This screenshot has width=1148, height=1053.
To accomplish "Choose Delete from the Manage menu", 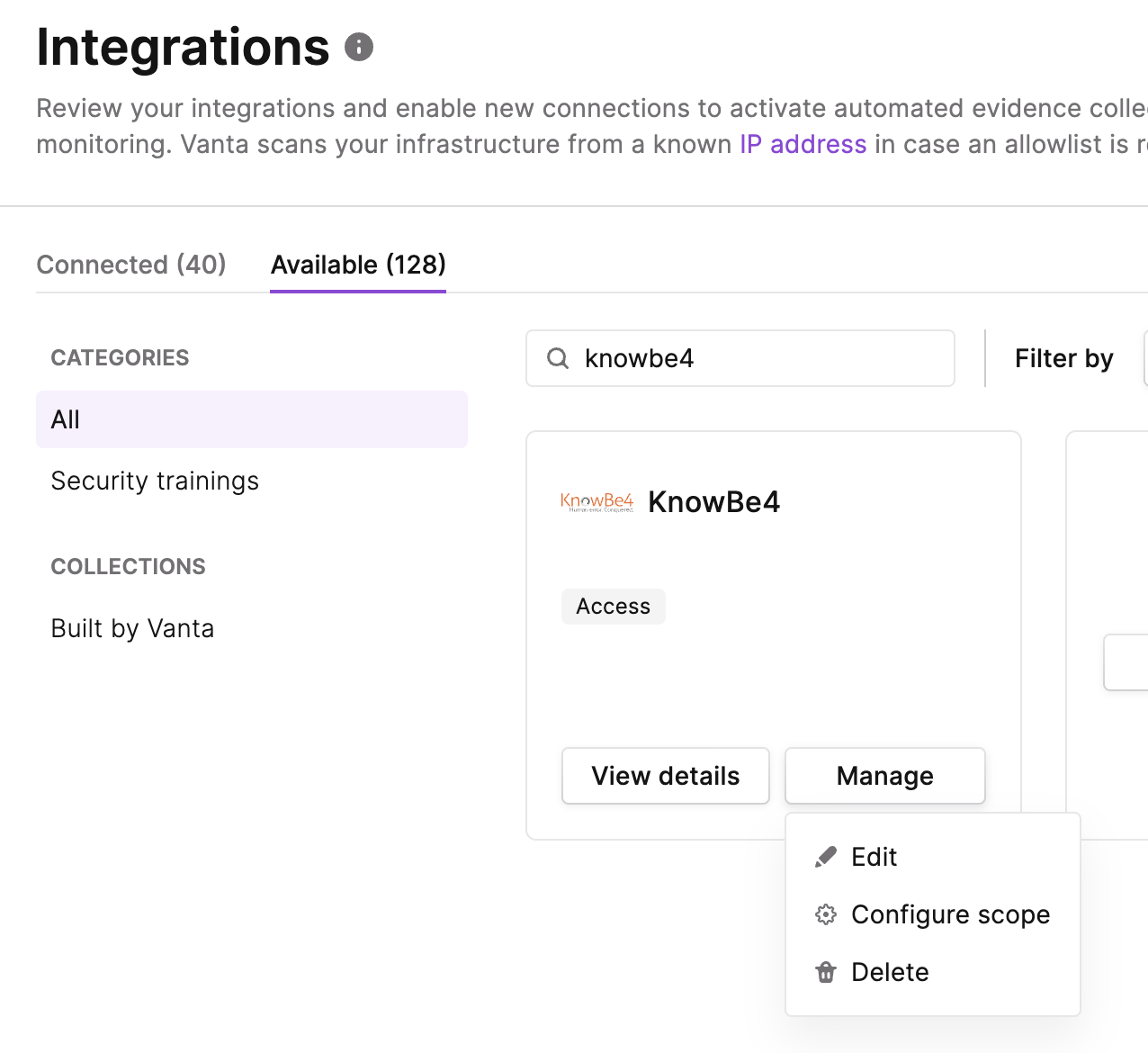I will coord(933,972).
